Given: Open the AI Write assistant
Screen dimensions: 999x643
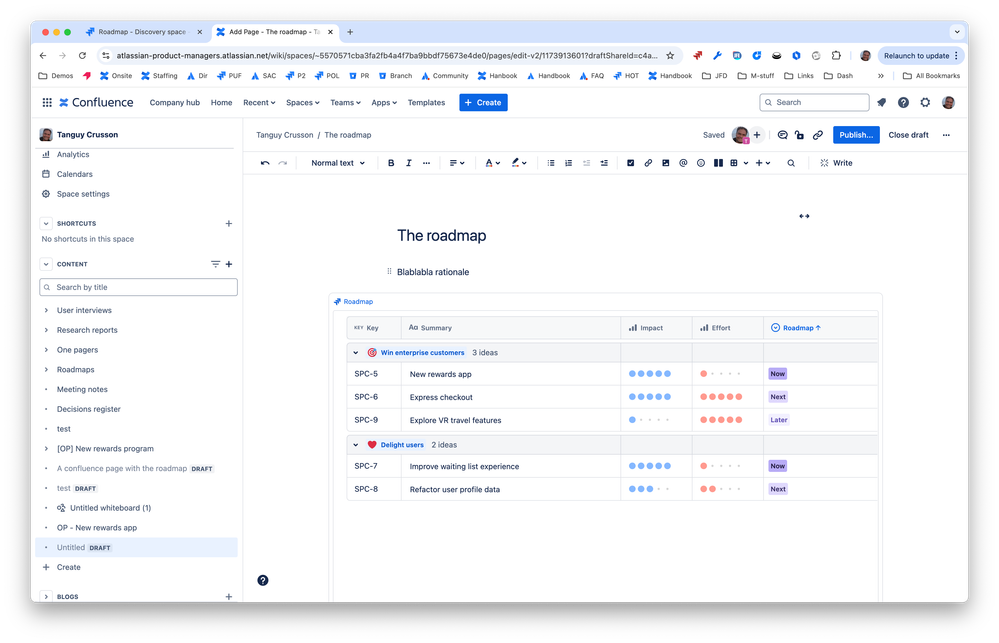Looking at the screenshot, I should pyautogui.click(x=837, y=163).
